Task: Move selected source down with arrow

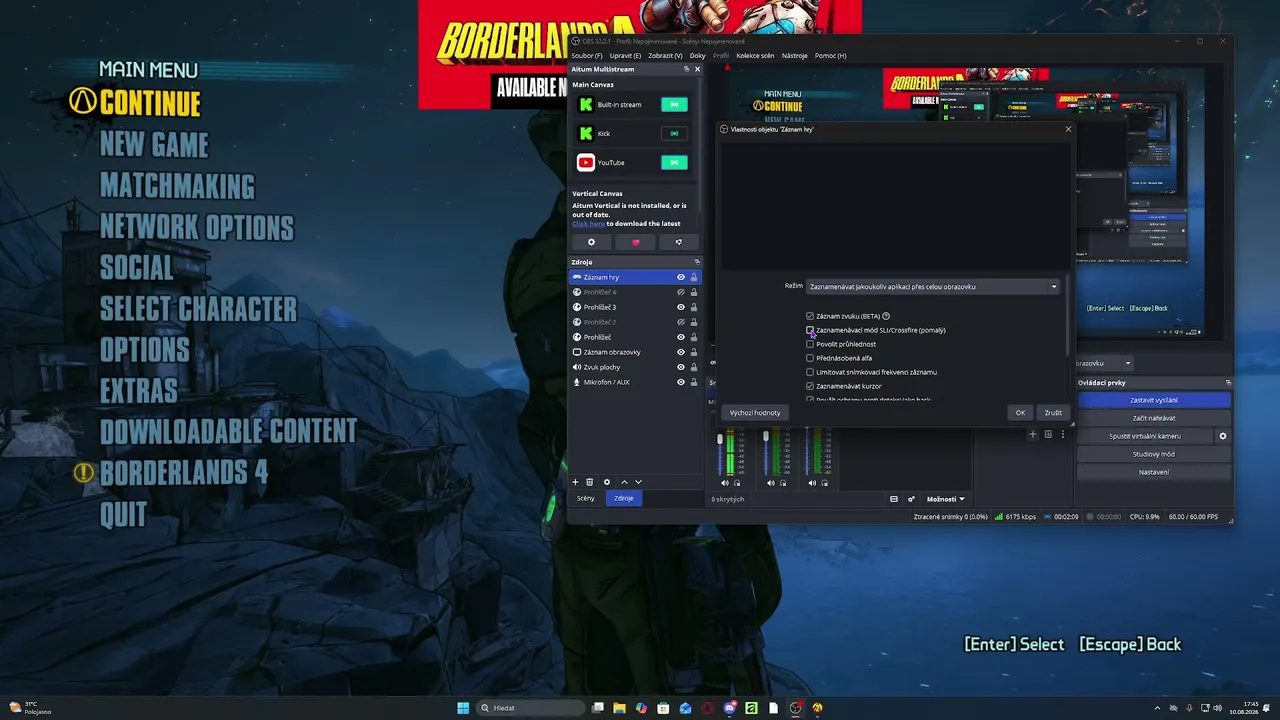Action: pos(638,482)
